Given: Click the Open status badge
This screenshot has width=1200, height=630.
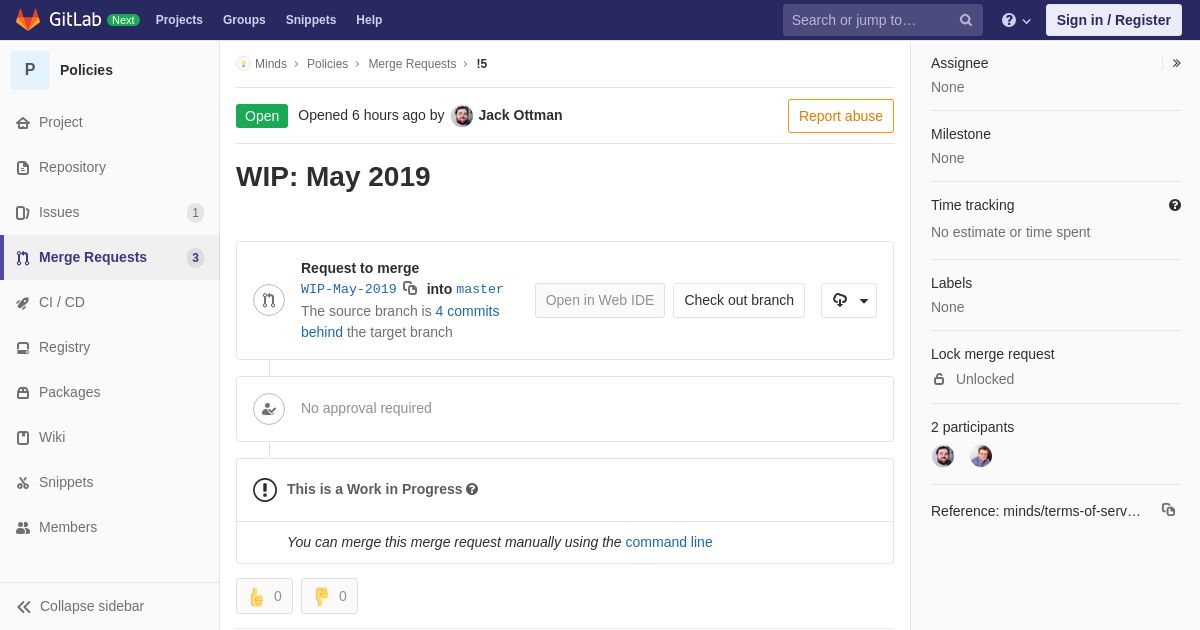Looking at the screenshot, I should pyautogui.click(x=262, y=116).
